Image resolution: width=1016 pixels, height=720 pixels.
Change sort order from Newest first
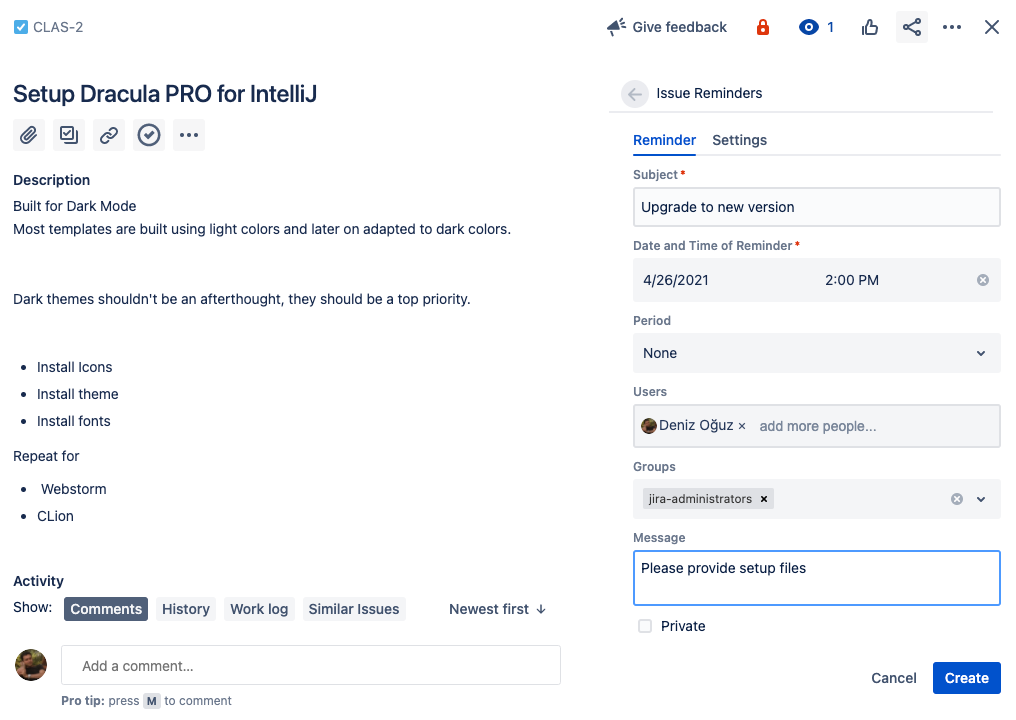497,609
